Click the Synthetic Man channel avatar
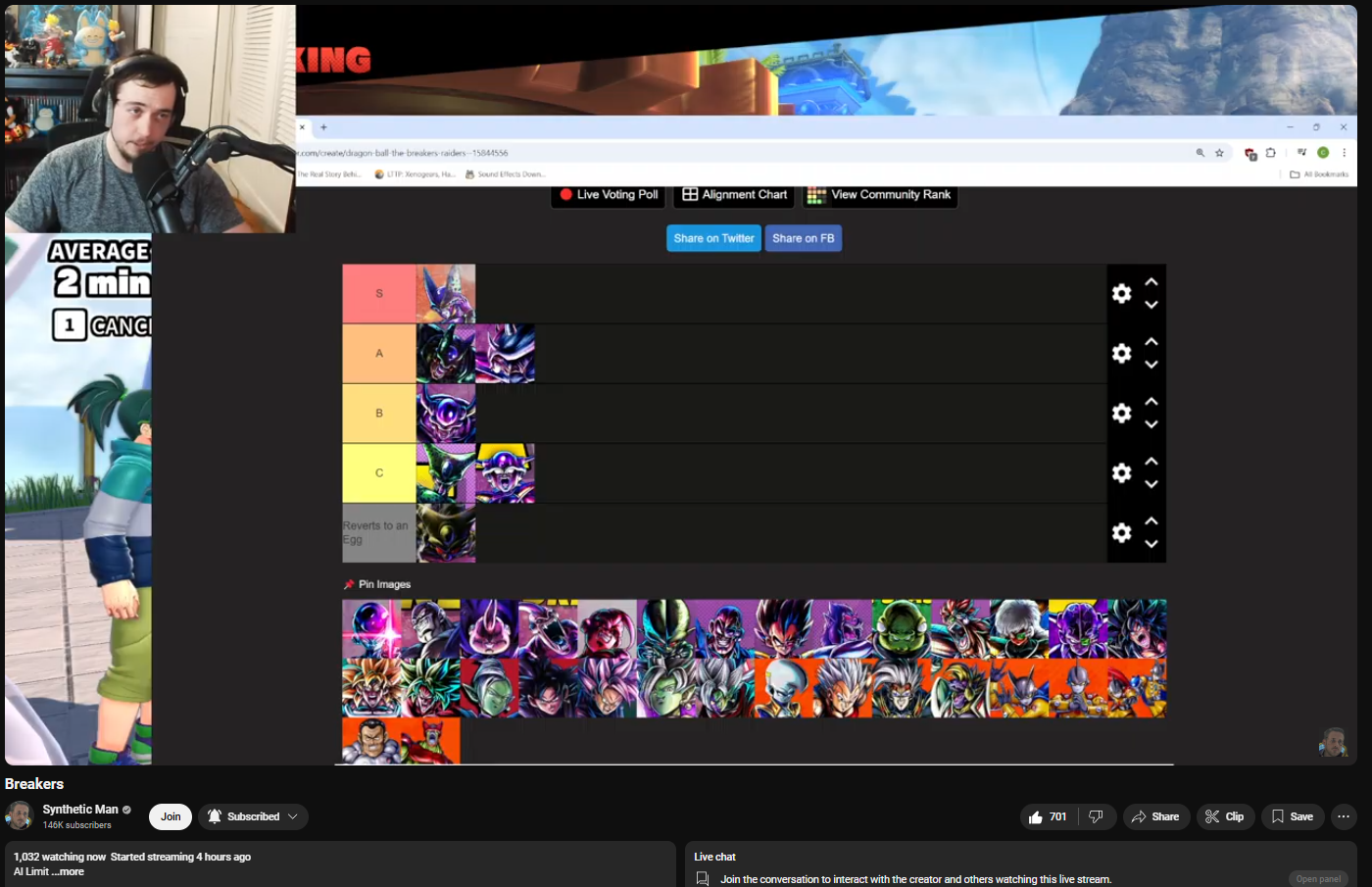This screenshot has width=1372, height=887. coord(20,816)
